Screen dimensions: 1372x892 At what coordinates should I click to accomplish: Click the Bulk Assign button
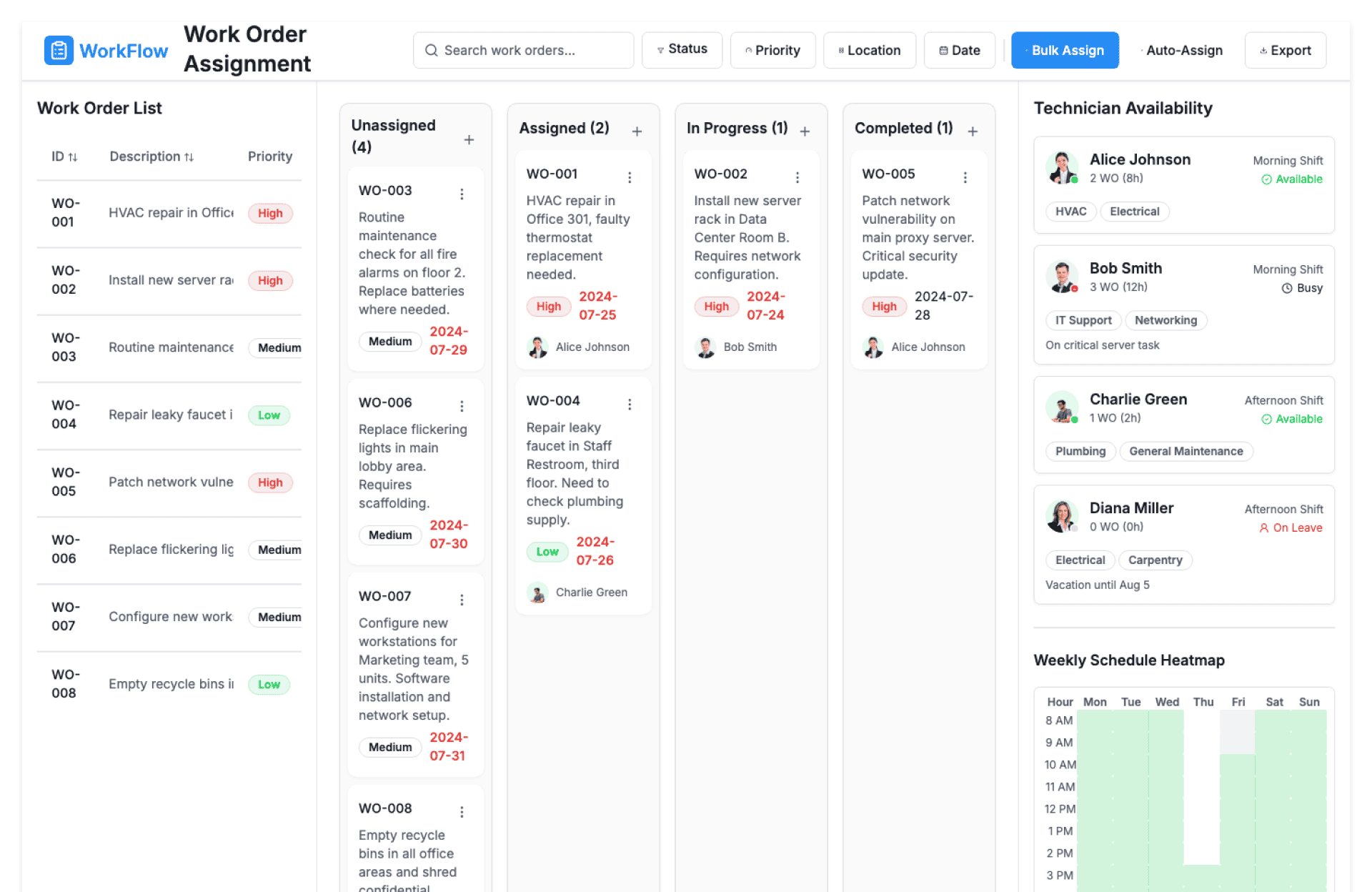[x=1065, y=50]
